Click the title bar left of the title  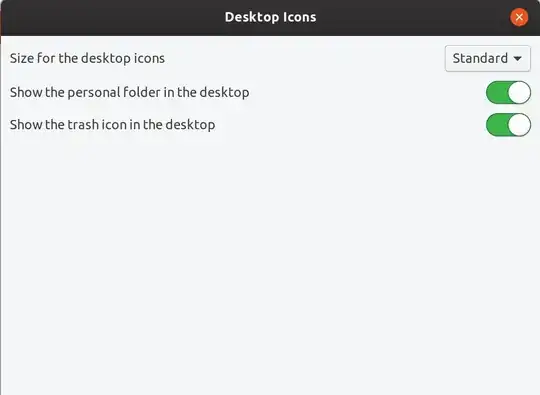pos(112,17)
